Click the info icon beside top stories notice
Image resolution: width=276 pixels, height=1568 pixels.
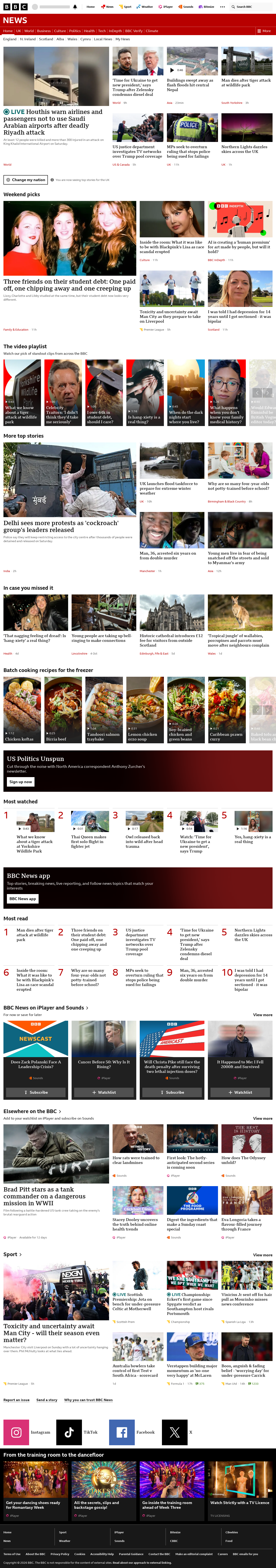pyautogui.click(x=52, y=180)
